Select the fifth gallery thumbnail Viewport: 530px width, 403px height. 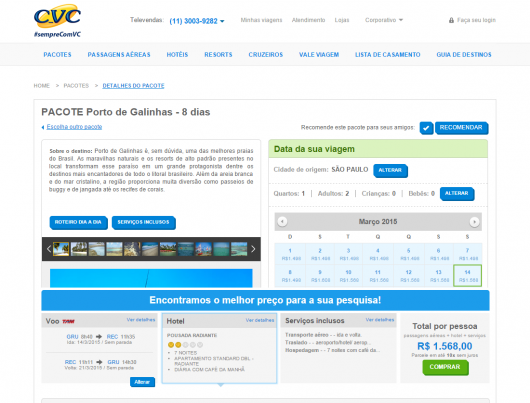[x=132, y=249]
